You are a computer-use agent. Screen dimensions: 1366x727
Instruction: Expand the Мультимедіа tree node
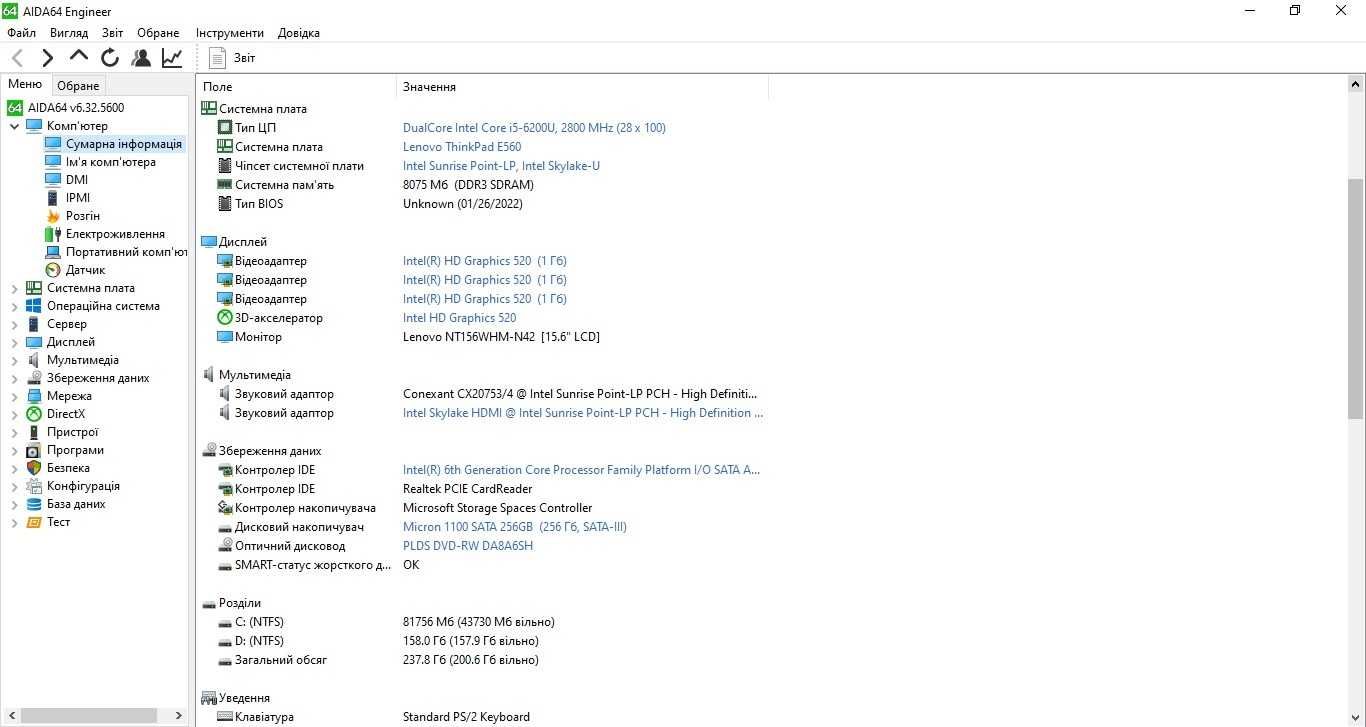[14, 360]
